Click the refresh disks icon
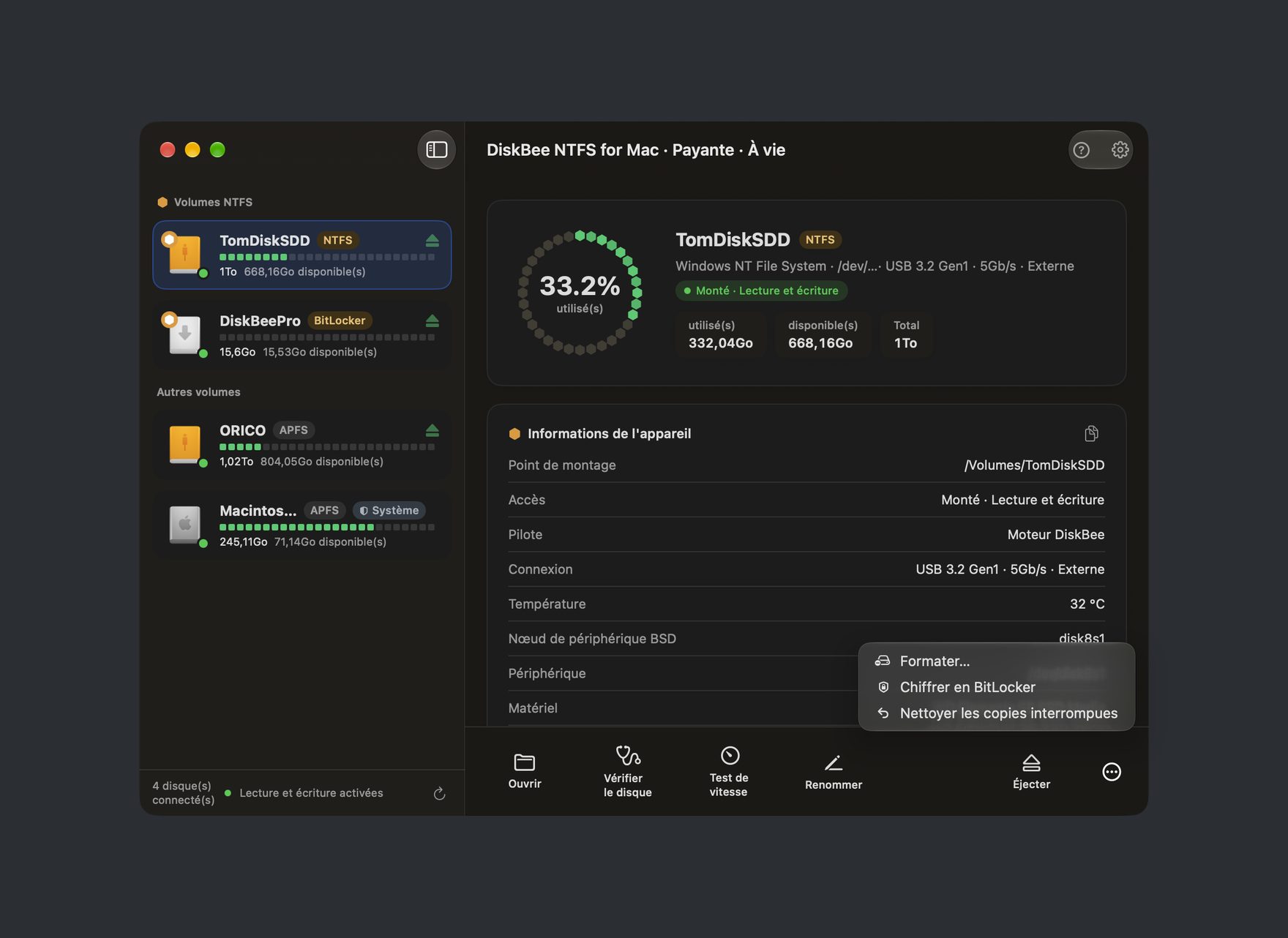 (x=439, y=793)
